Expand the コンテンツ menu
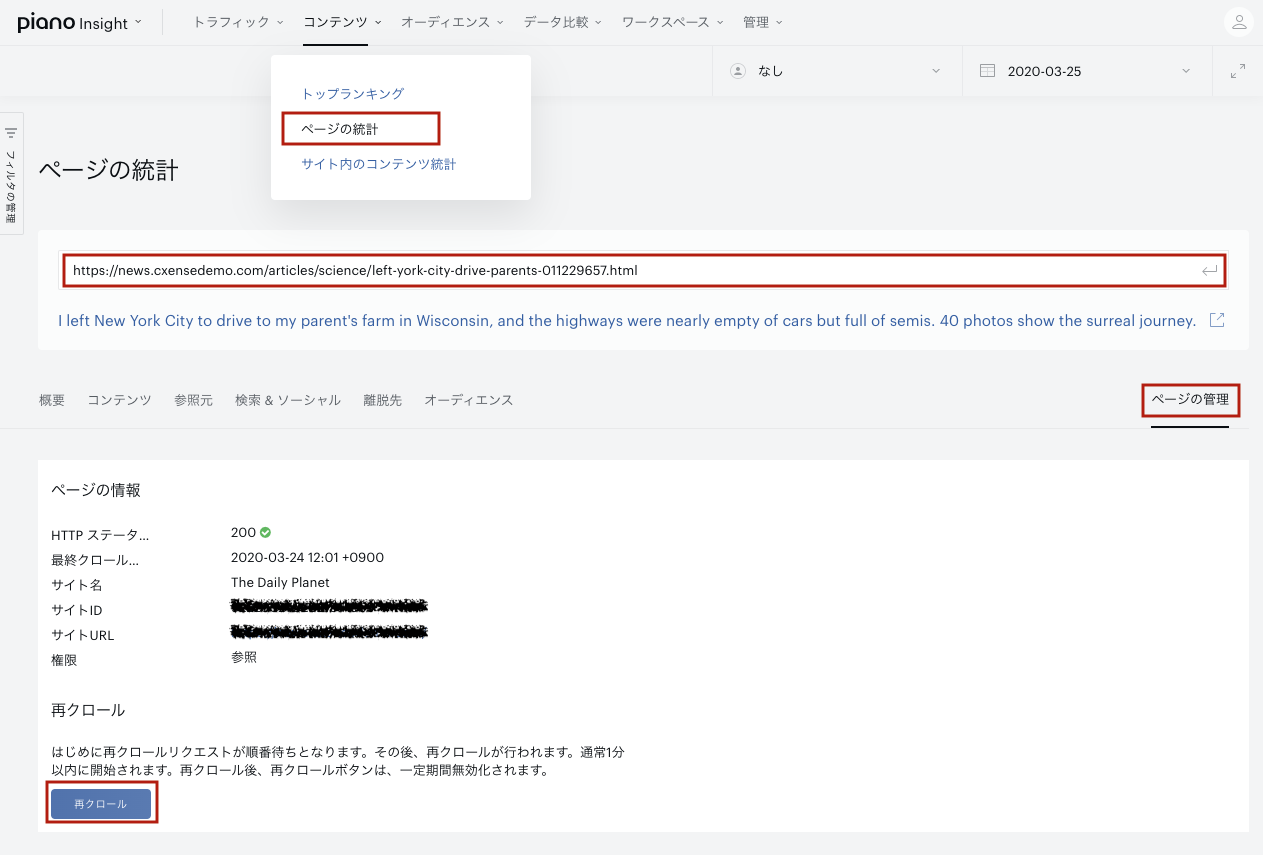This screenshot has height=855, width=1263. tap(342, 22)
